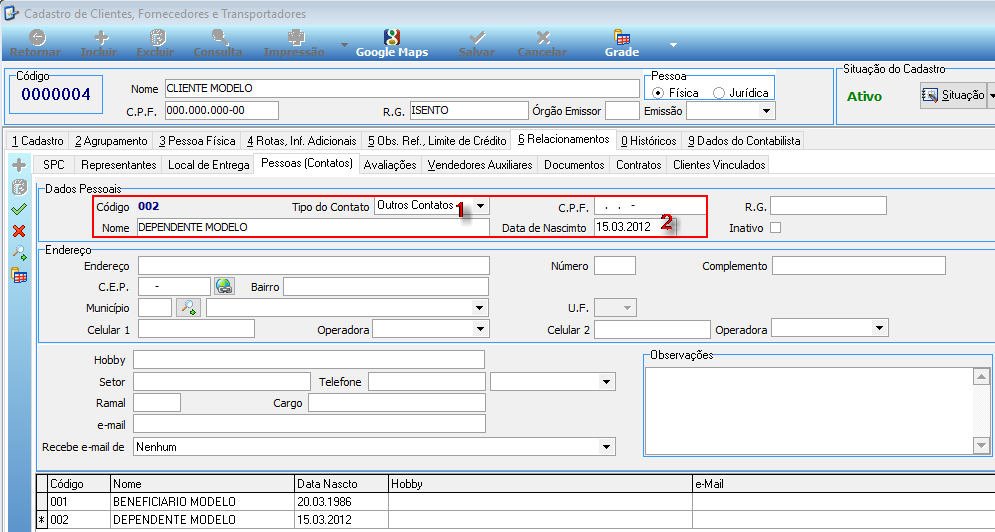Click the e-mail input field
This screenshot has height=532, width=995.
(x=309, y=424)
